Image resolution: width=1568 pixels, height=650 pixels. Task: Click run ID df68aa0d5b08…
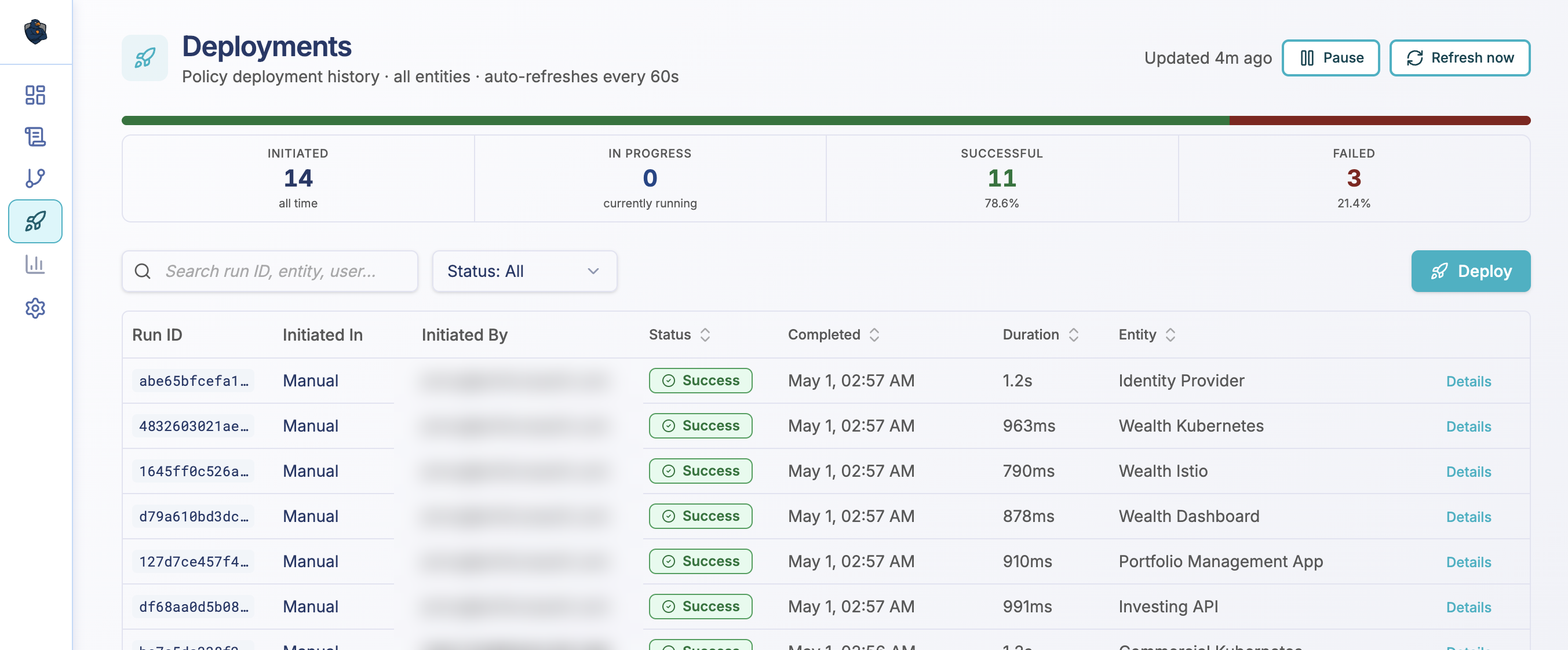pyautogui.click(x=194, y=607)
